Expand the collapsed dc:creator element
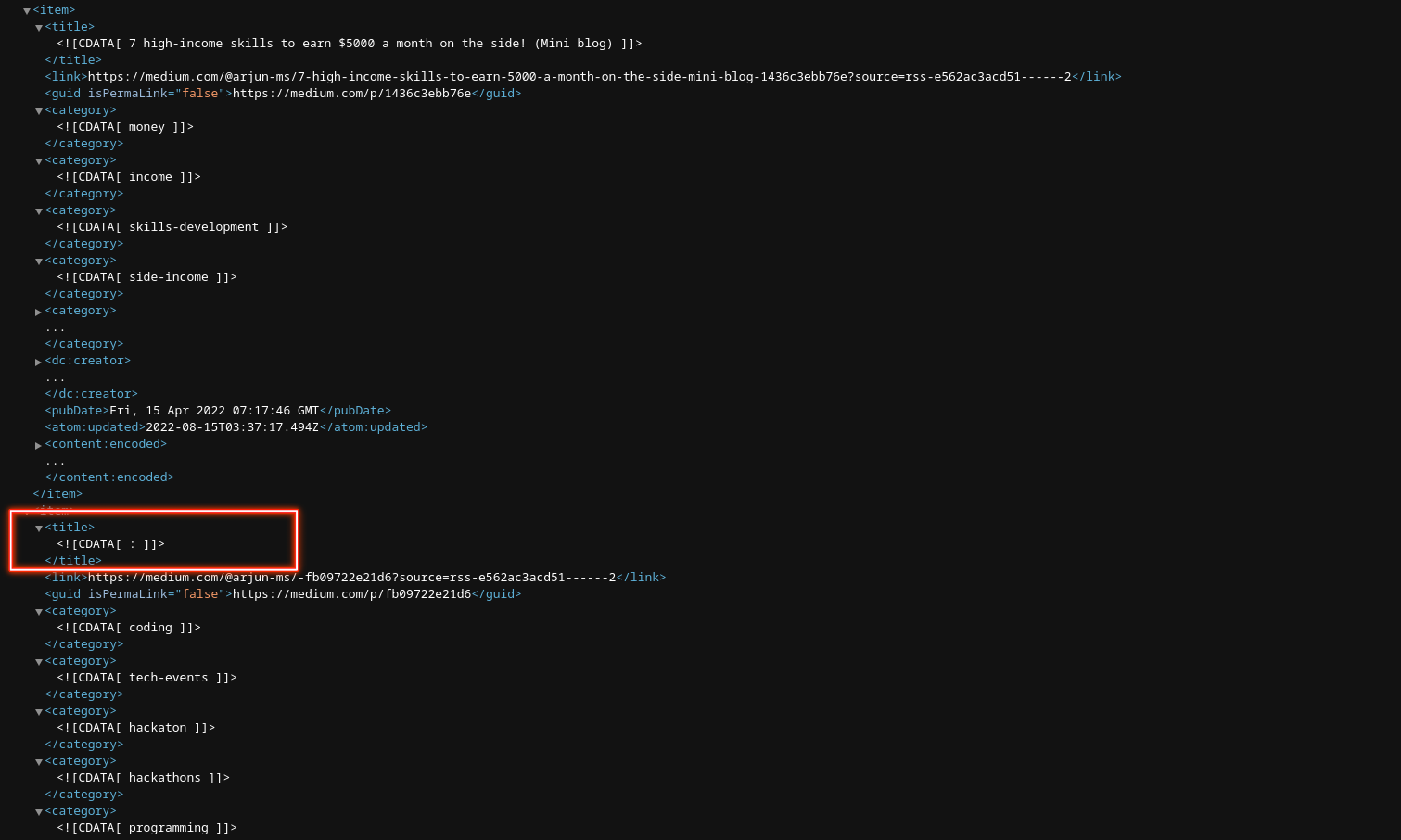Screen dimensions: 1401x840 [38, 362]
